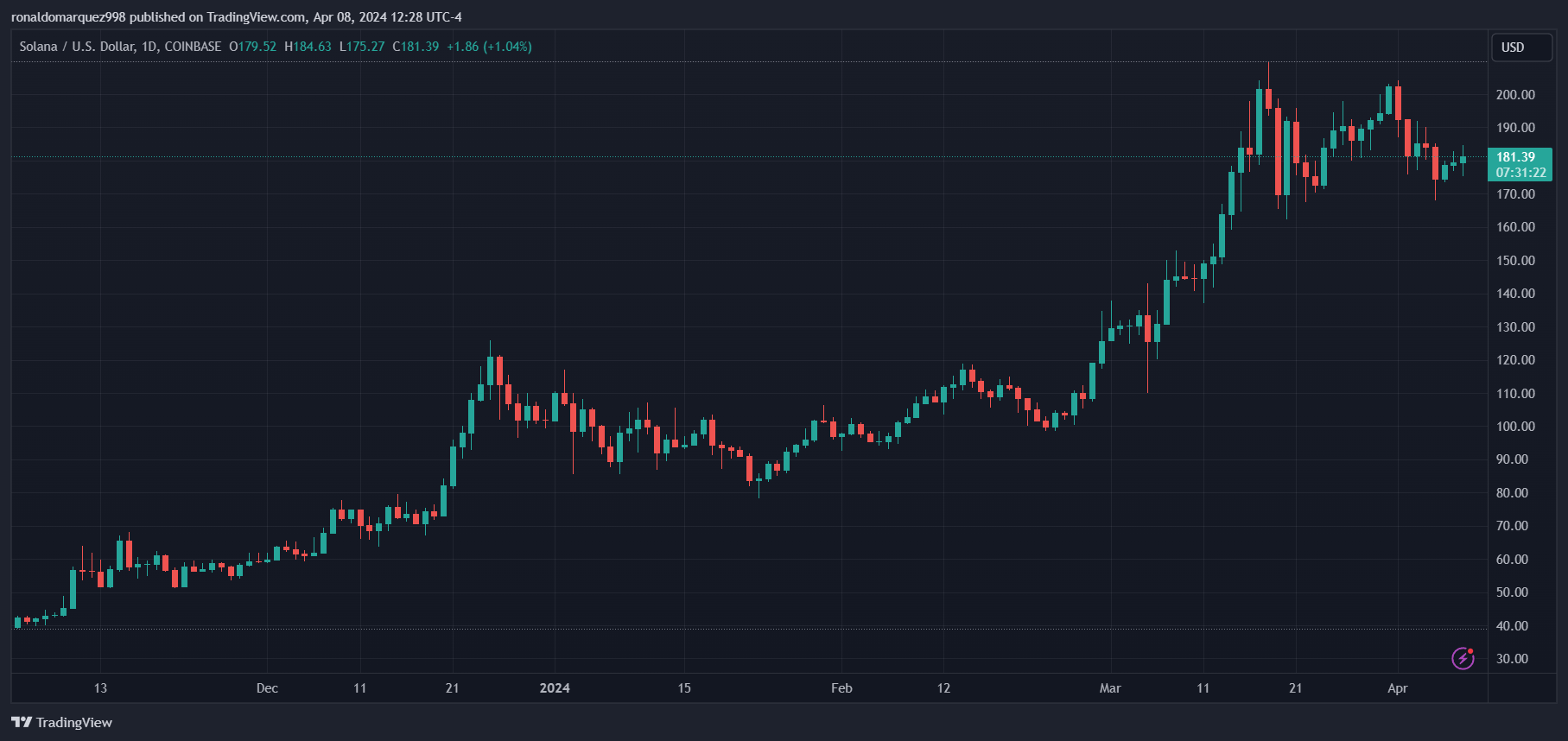
Task: Click the 1D interval label in the header
Action: [x=149, y=47]
